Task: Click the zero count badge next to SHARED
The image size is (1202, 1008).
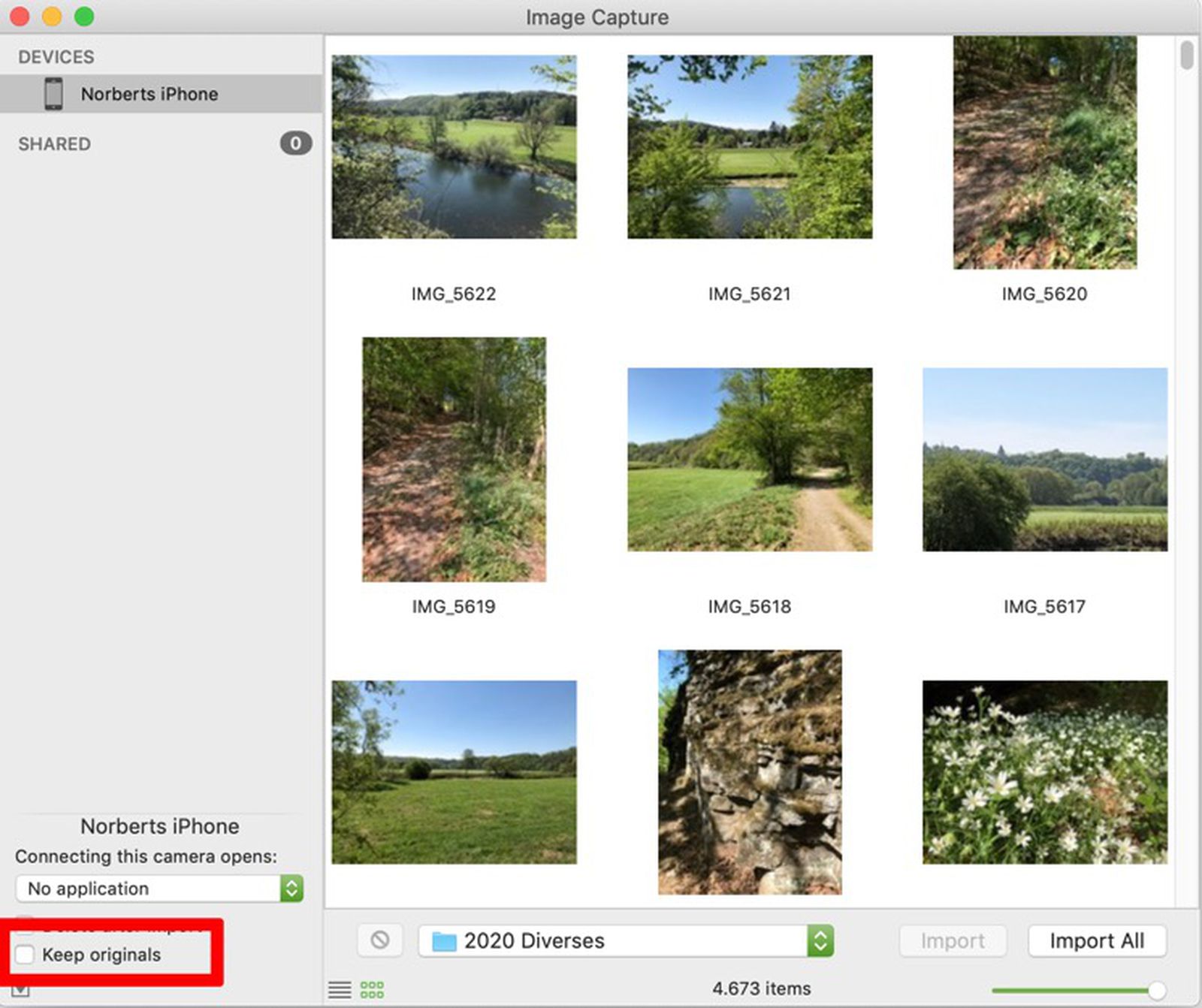Action: click(296, 143)
